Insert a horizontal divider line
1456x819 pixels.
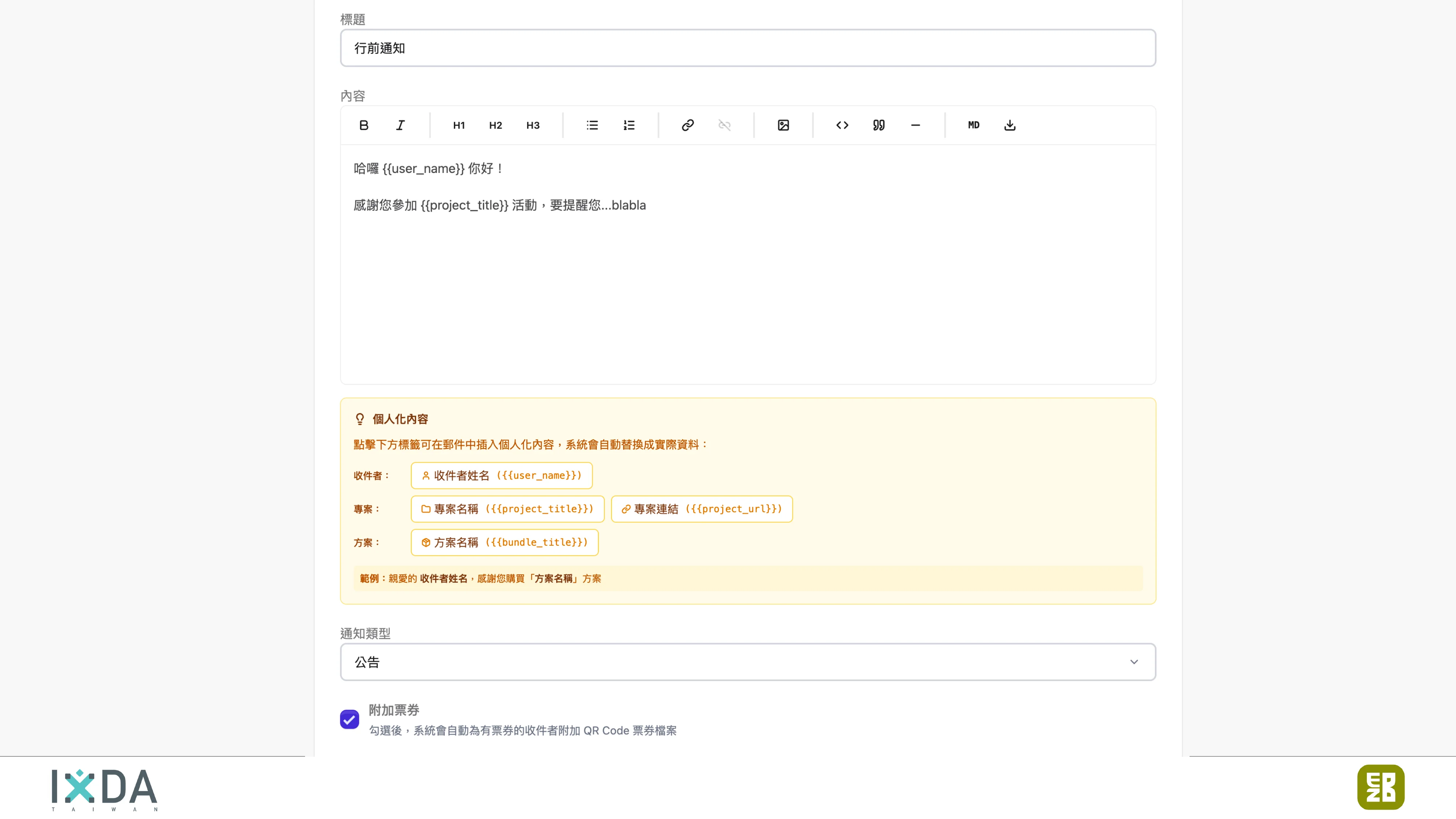point(916,125)
